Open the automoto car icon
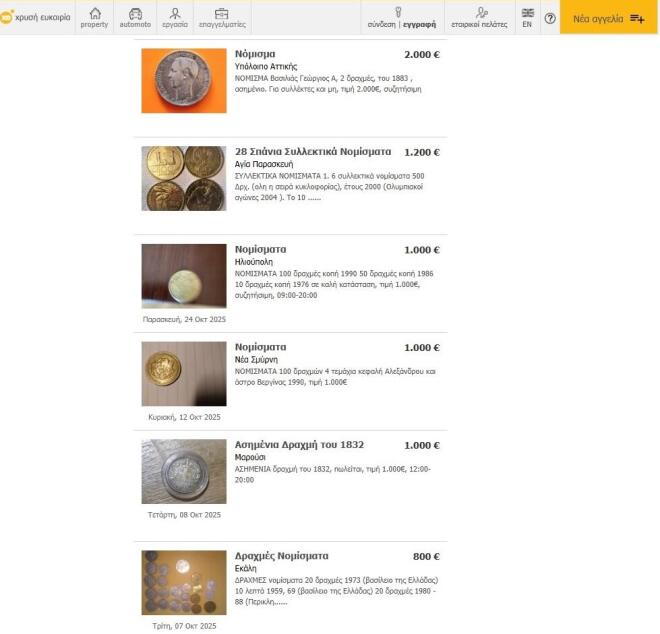Screen dimensions: 660x634 135,14
